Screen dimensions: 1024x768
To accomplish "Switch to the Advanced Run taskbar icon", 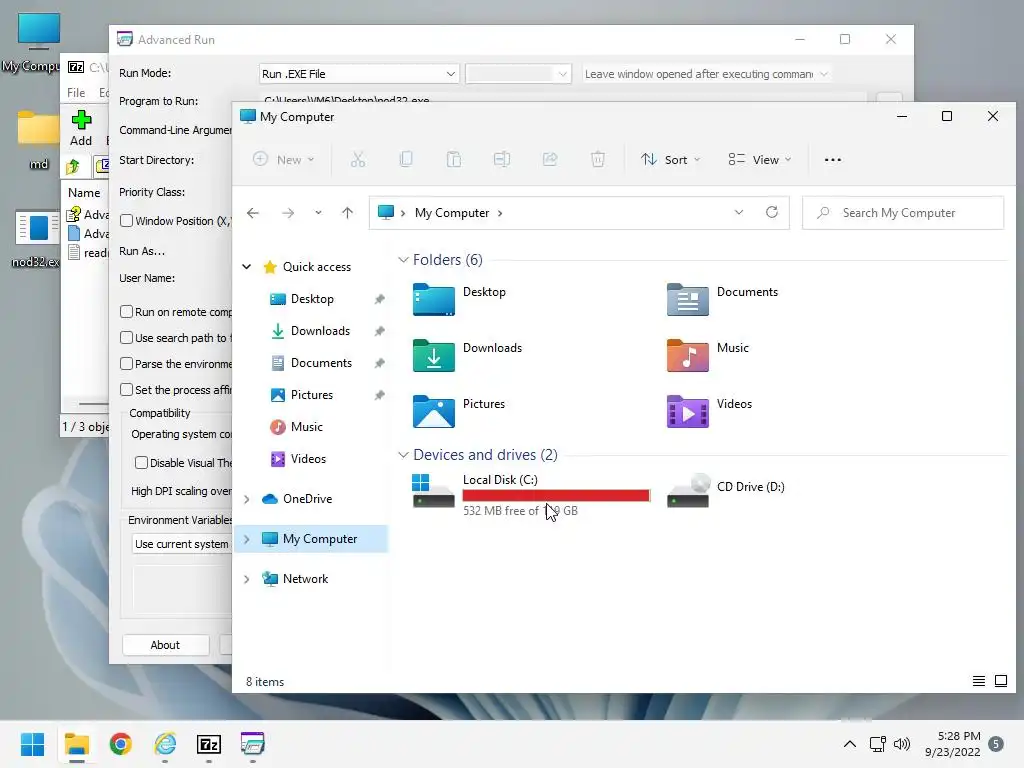I will pos(253,744).
